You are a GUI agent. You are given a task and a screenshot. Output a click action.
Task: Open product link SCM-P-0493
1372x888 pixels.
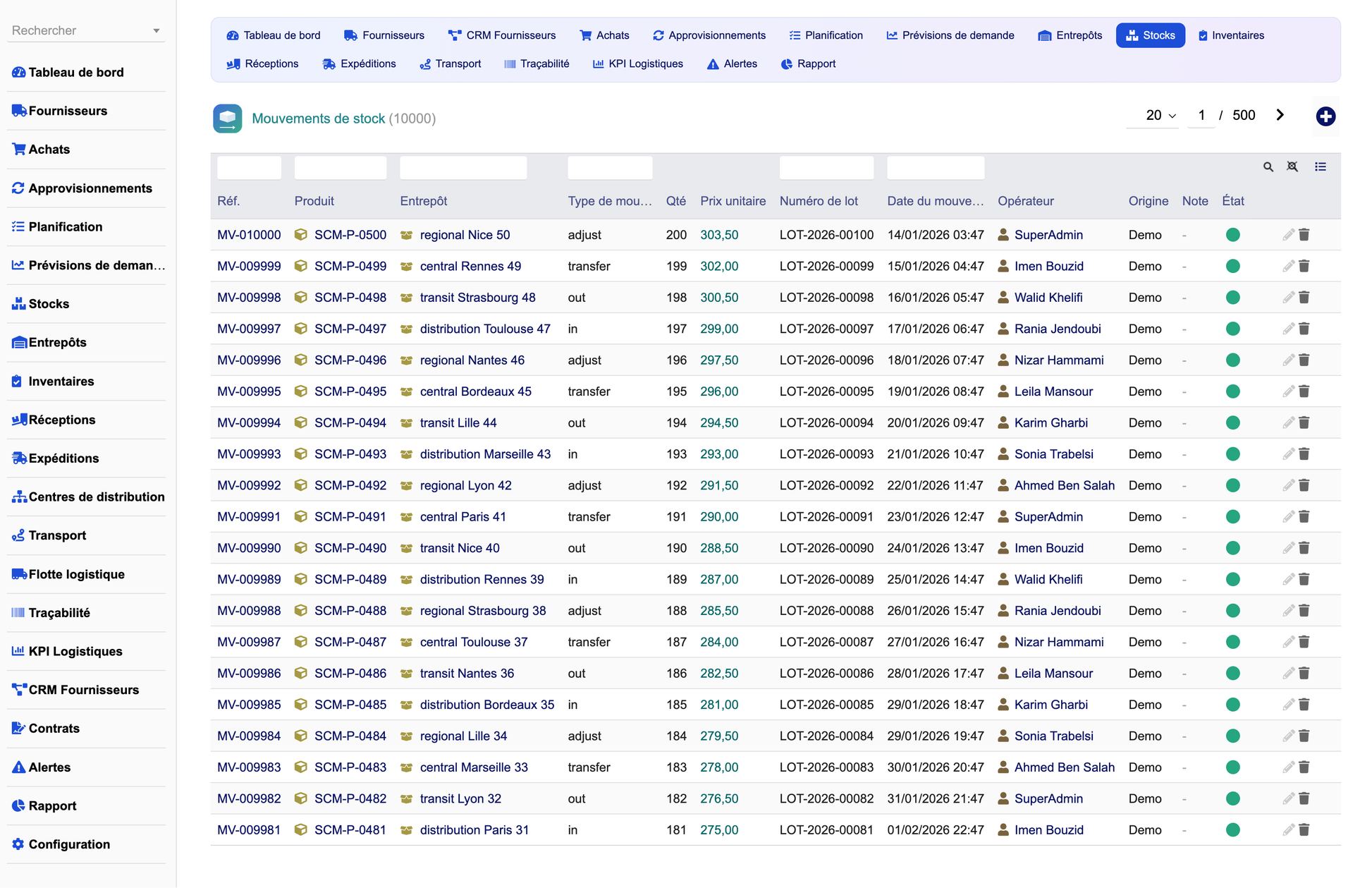350,454
